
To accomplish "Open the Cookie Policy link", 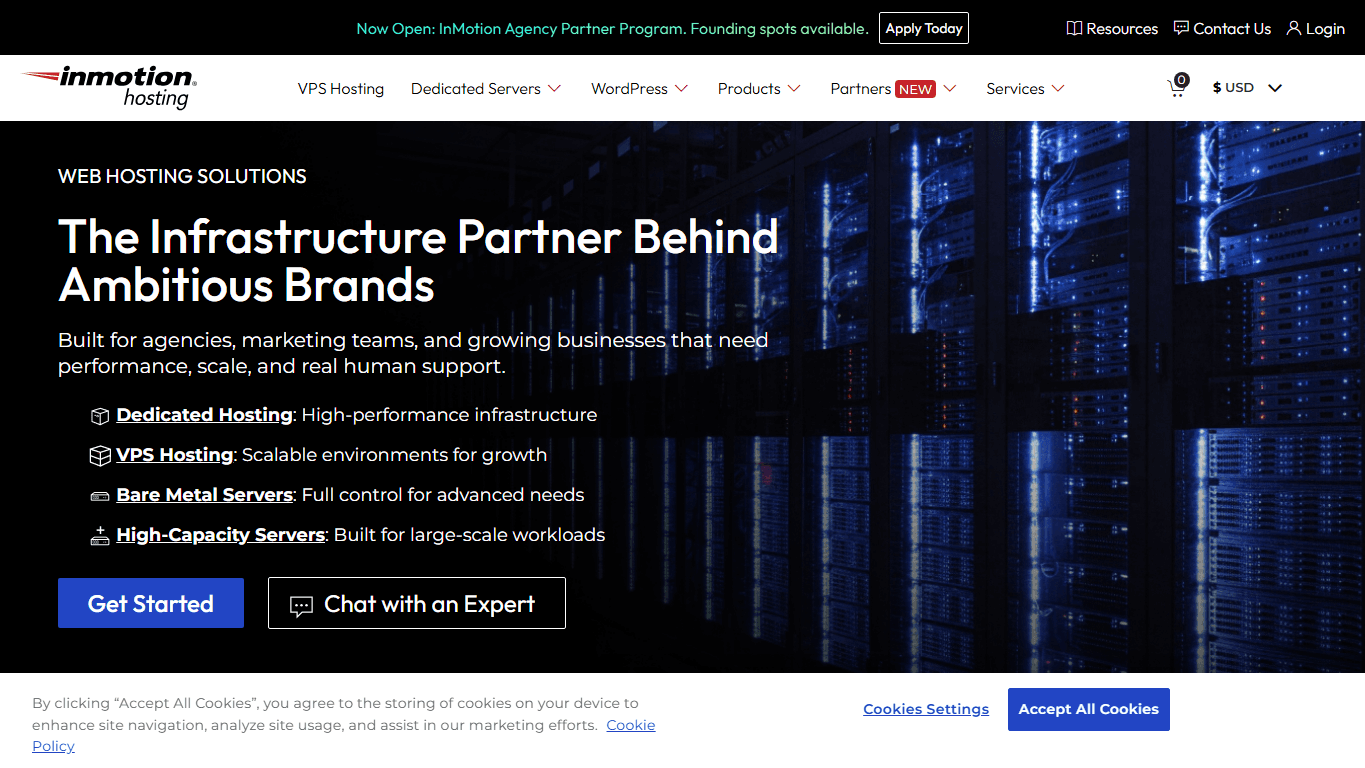I will tap(630, 725).
